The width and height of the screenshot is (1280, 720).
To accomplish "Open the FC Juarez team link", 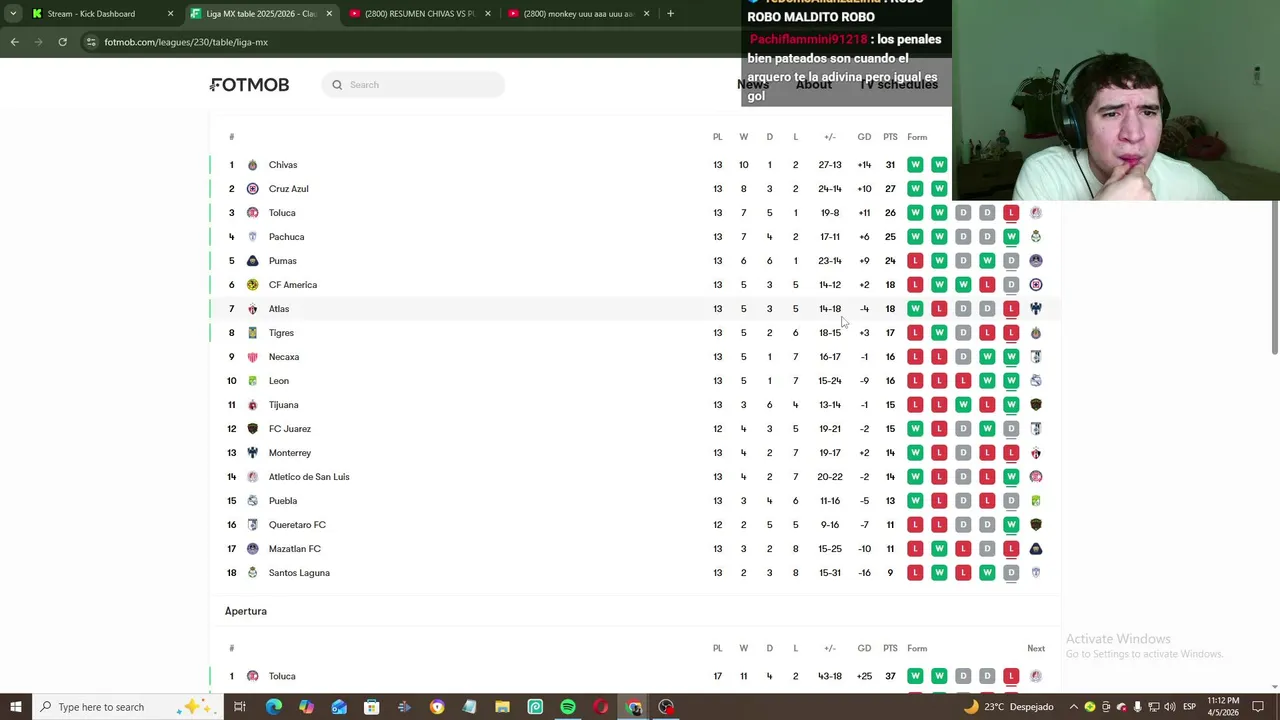I will click(290, 429).
